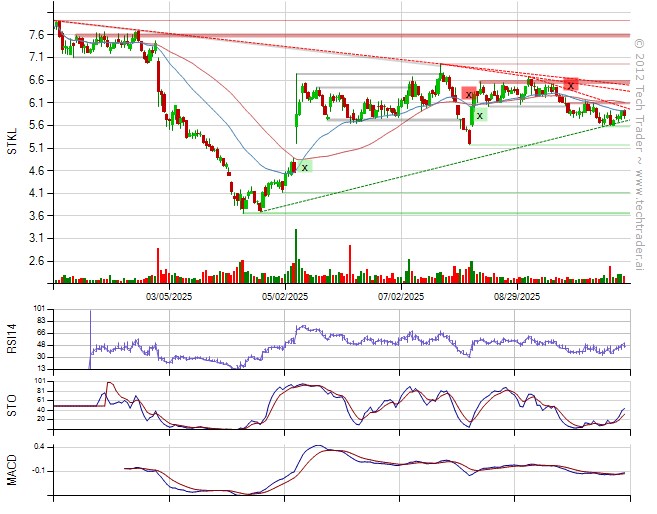Select the STO indicator label
657x514 pixels.
(x=13, y=405)
